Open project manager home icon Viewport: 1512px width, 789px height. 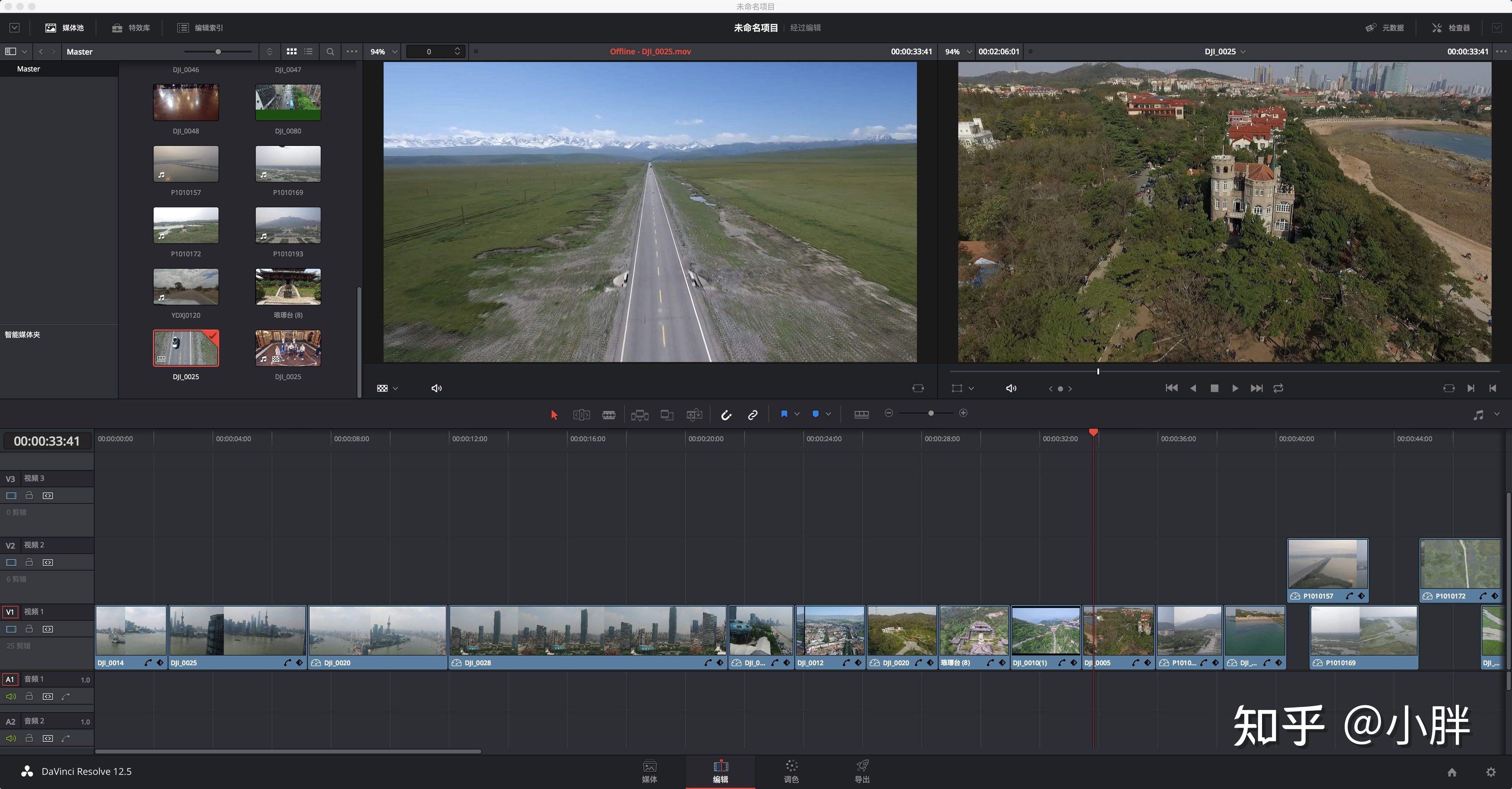tap(1451, 772)
